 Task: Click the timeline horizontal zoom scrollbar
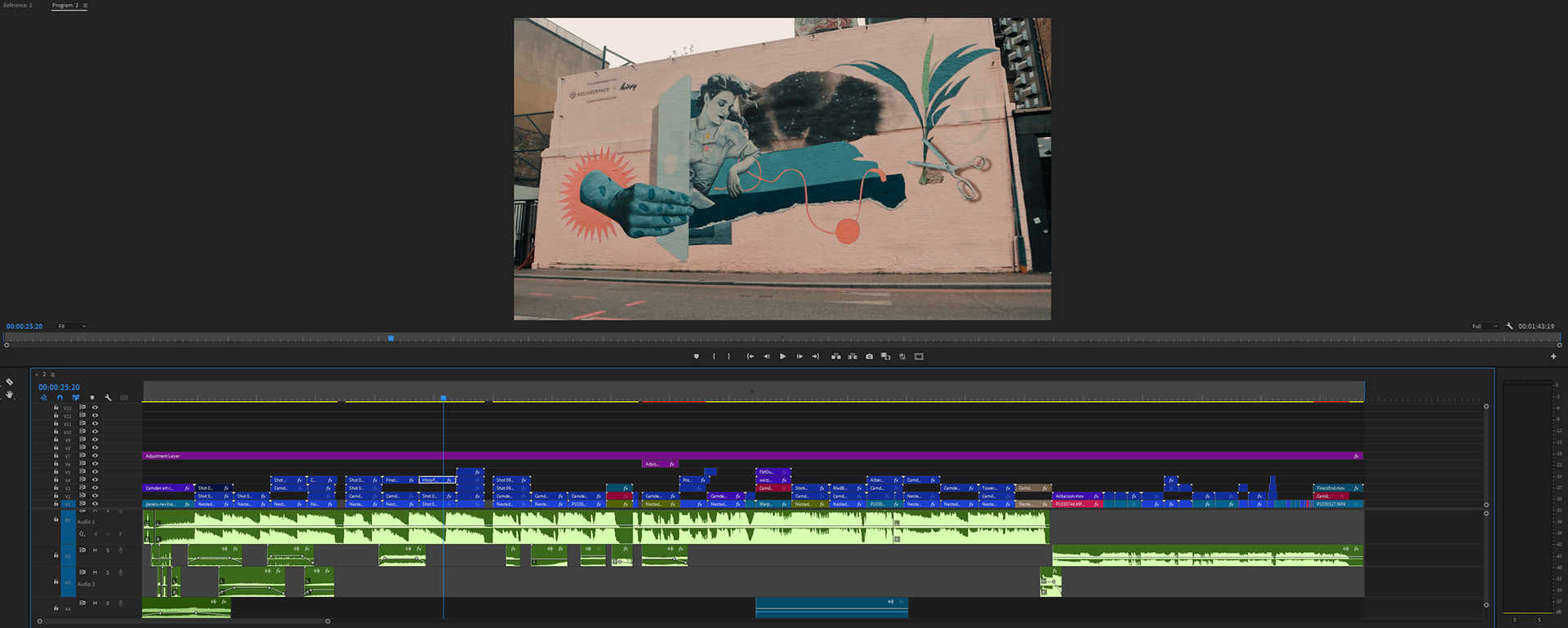(184, 621)
